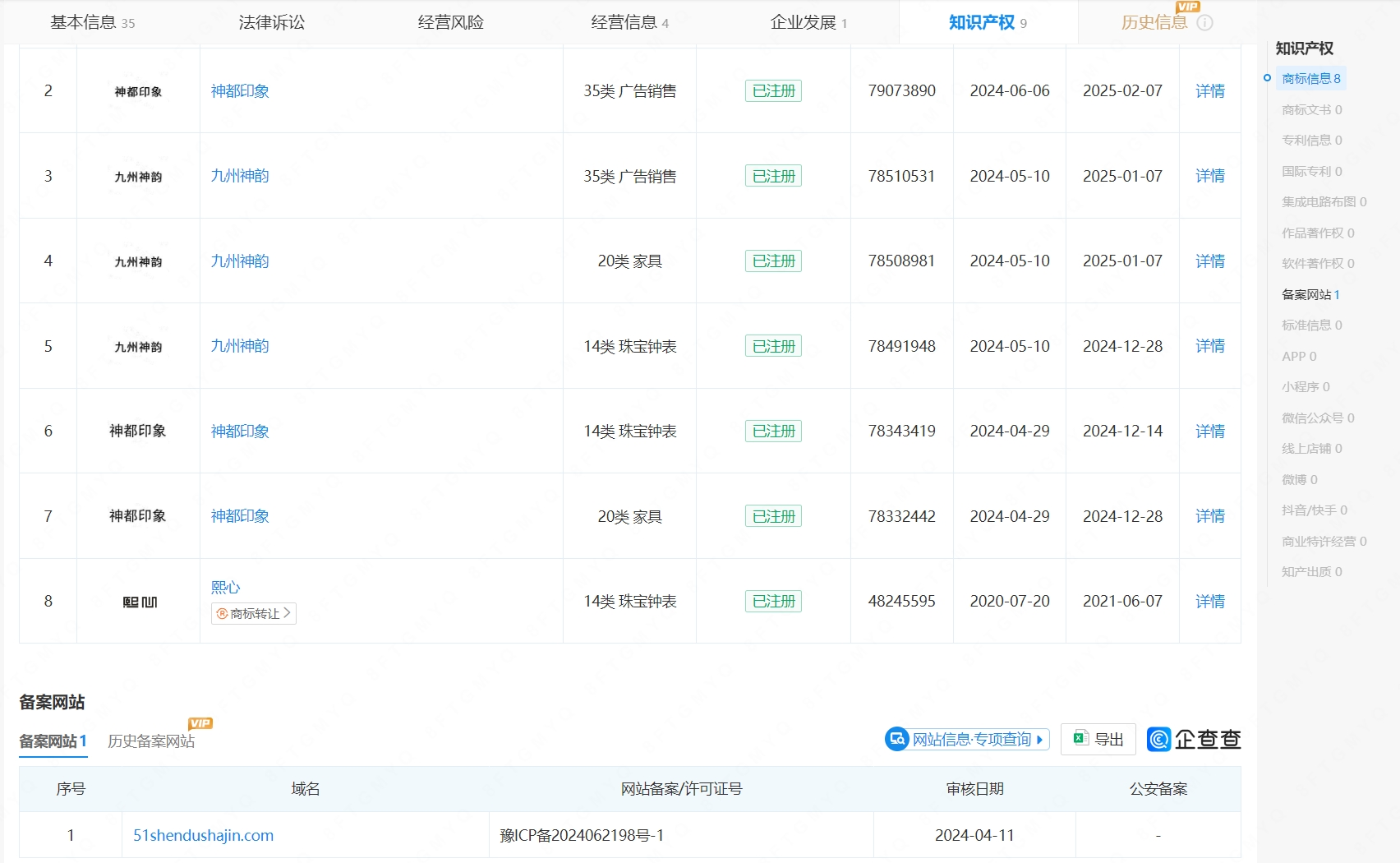The width and height of the screenshot is (1400, 863).
Task: Open the 51shendushajin.com domain link
Action: coord(203,835)
